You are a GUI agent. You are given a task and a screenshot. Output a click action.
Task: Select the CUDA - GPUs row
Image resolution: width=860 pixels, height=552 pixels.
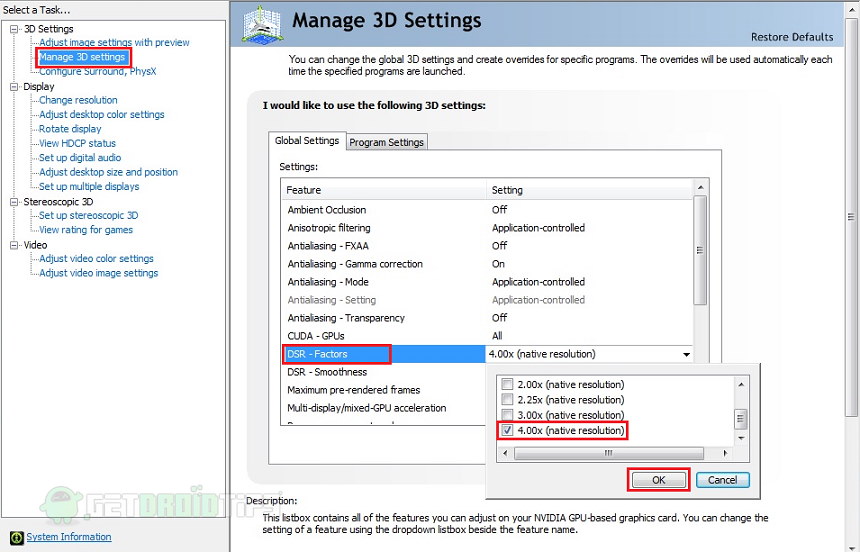[487, 336]
